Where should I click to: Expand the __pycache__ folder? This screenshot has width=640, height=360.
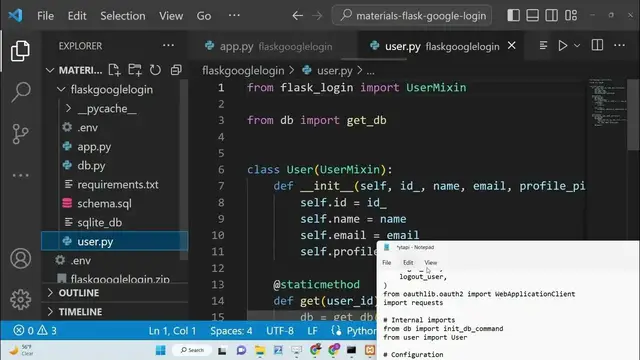click(68, 109)
